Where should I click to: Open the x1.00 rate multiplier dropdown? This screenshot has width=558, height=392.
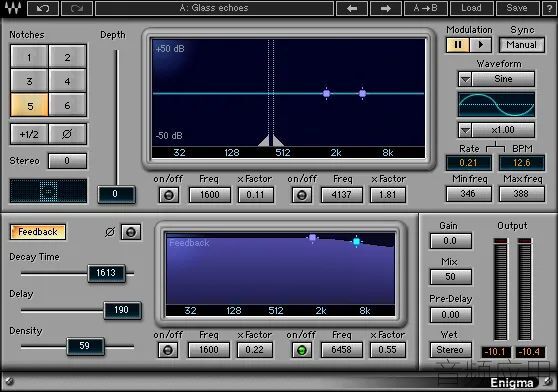[x=465, y=130]
